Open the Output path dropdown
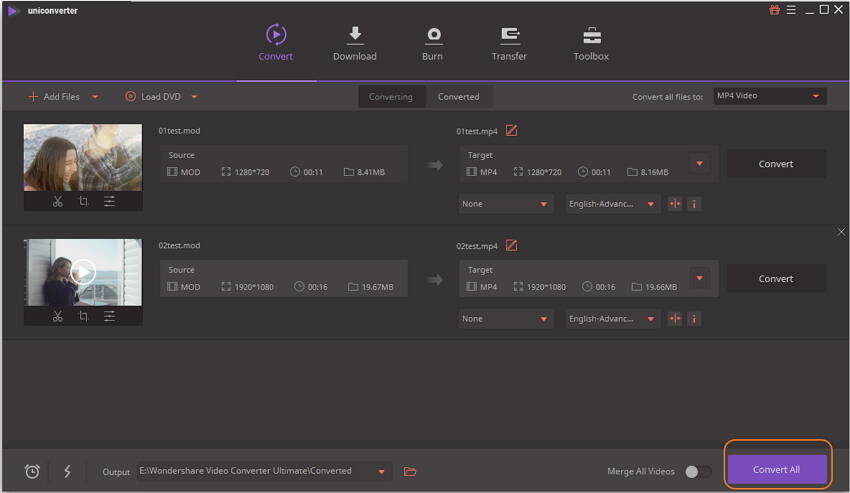The height and width of the screenshot is (493, 850). (x=381, y=471)
